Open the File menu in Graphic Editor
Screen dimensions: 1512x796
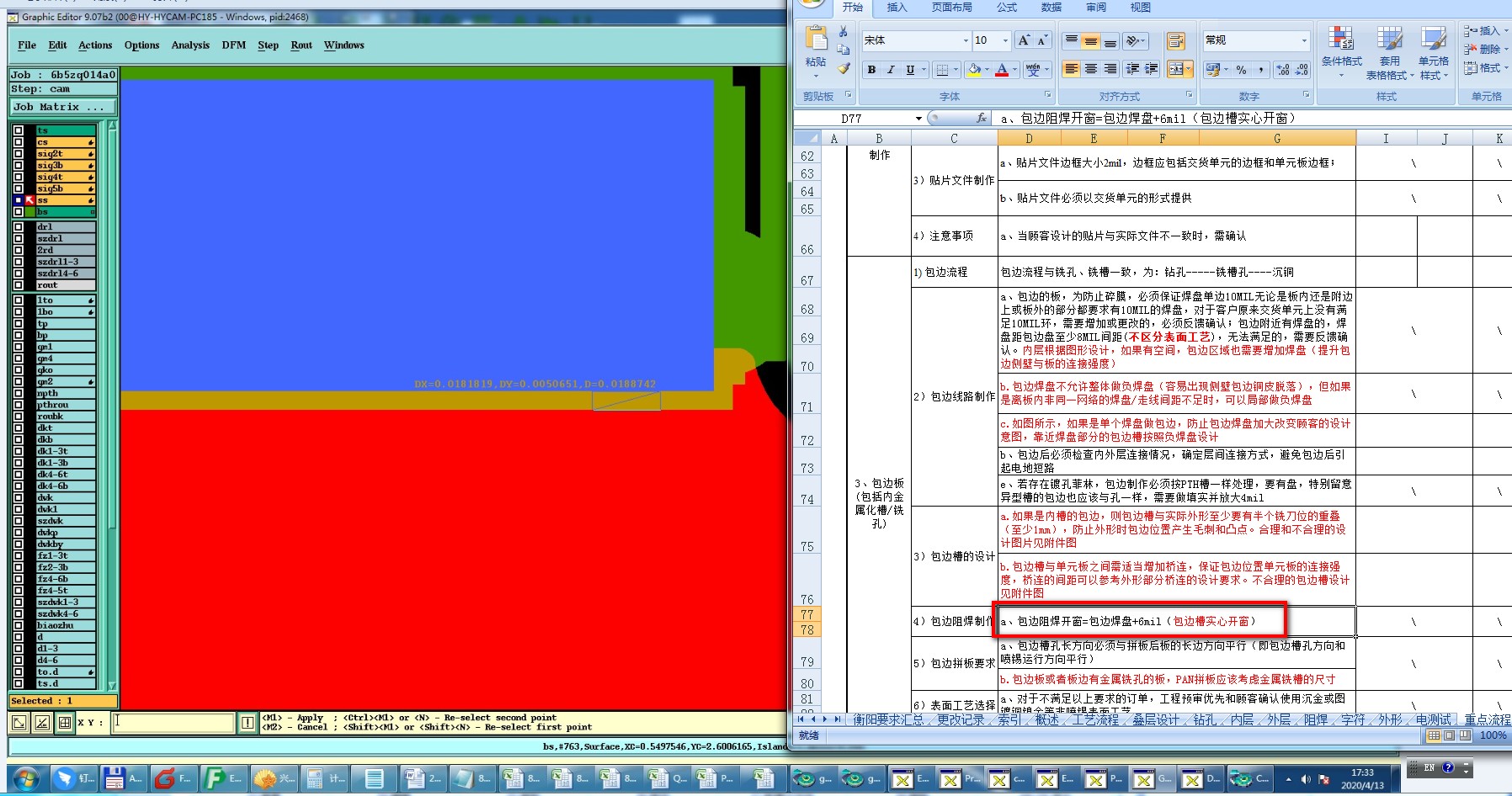[x=27, y=45]
